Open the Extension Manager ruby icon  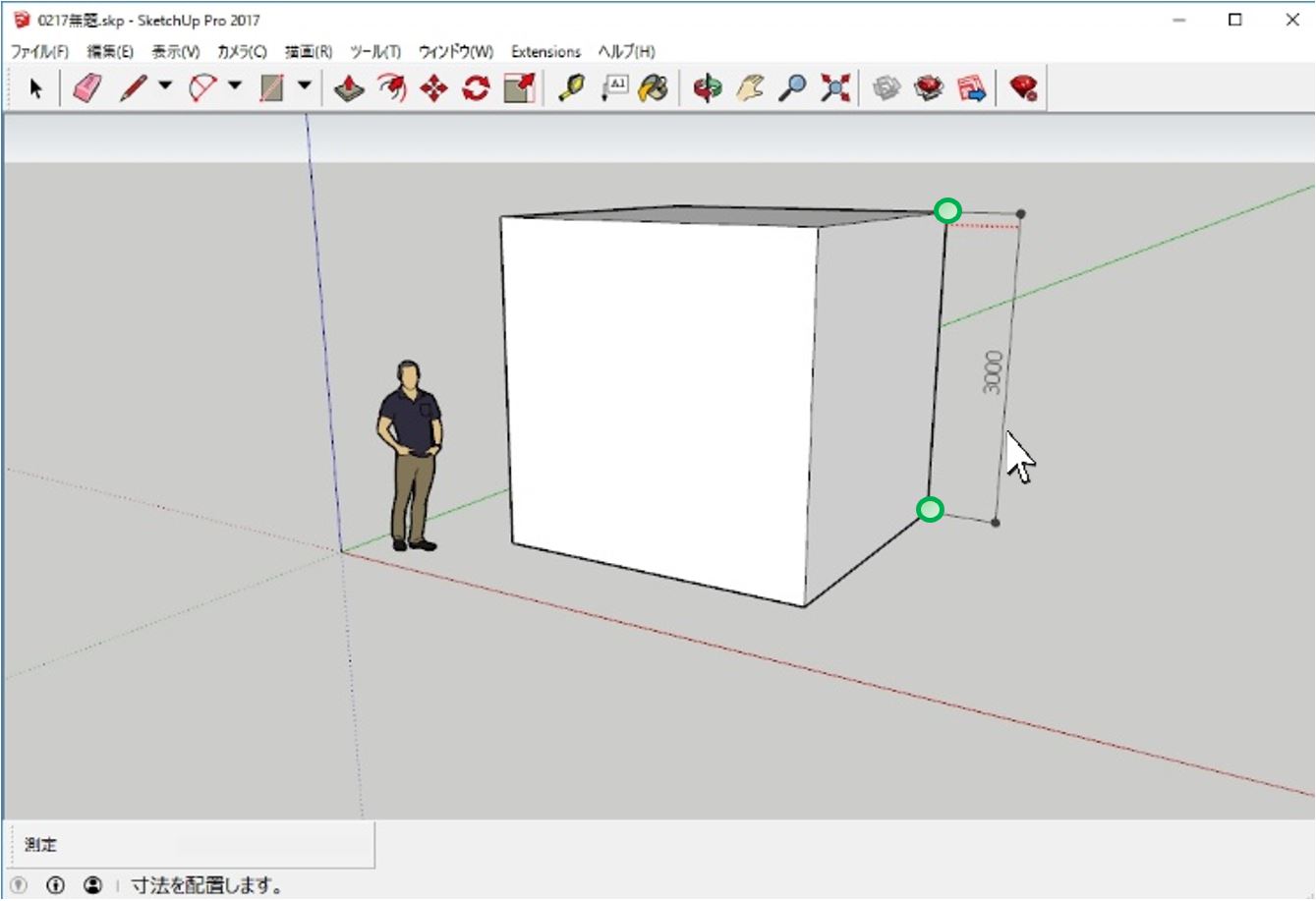coord(1023,88)
